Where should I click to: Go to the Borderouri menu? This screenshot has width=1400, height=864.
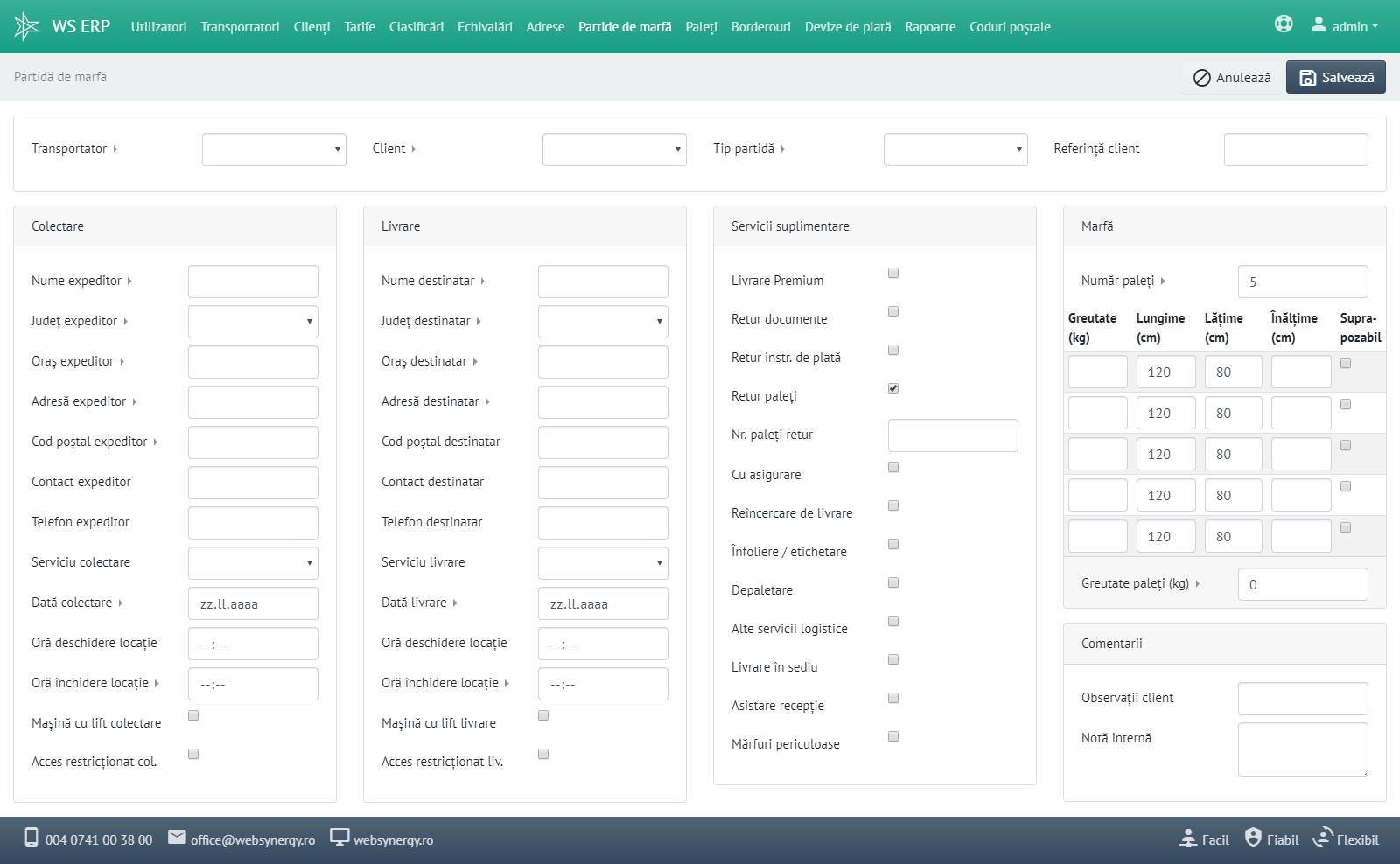pyautogui.click(x=760, y=27)
